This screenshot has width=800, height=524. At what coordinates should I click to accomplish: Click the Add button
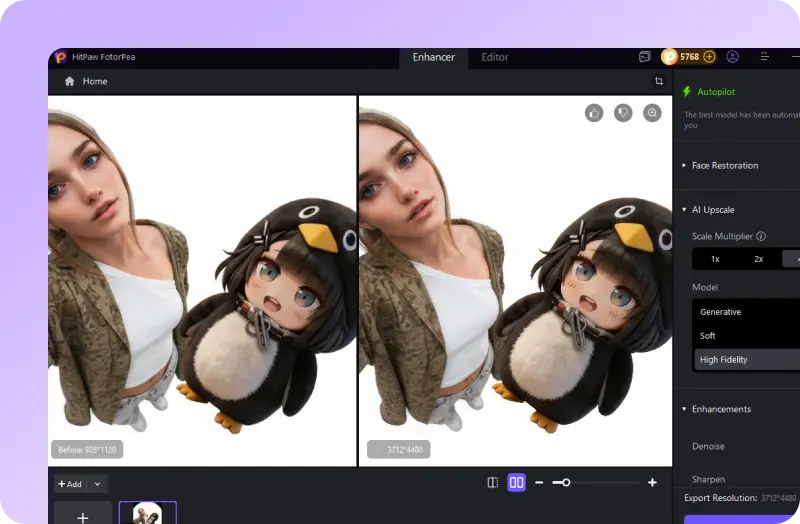pyautogui.click(x=70, y=484)
